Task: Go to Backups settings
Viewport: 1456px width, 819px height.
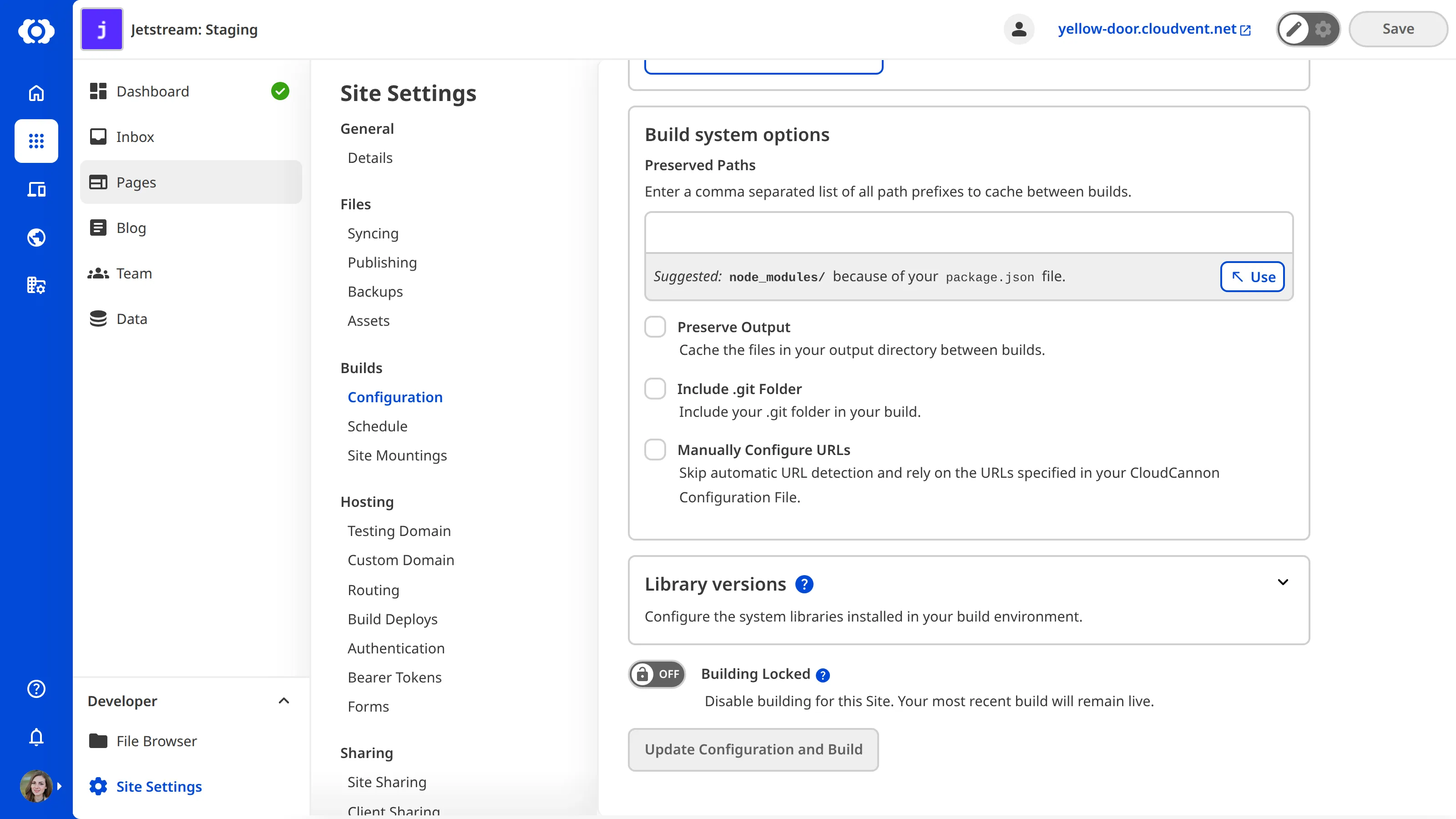Action: coord(375,292)
